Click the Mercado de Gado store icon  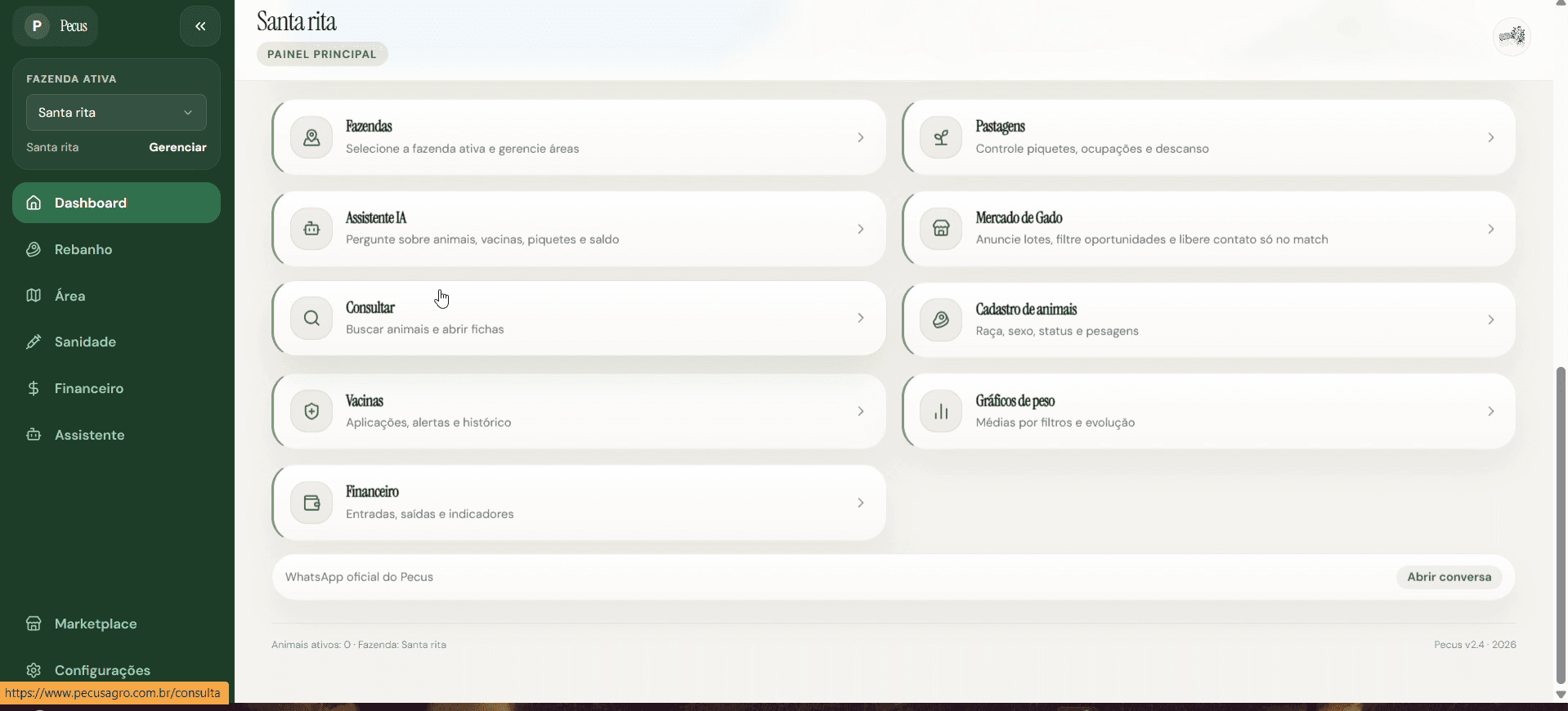point(941,229)
